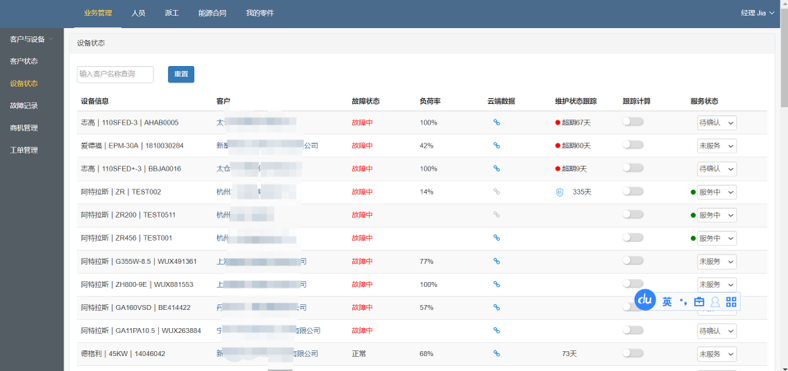Open cloud data link for WUX881553 row
788x371 pixels.
click(497, 284)
